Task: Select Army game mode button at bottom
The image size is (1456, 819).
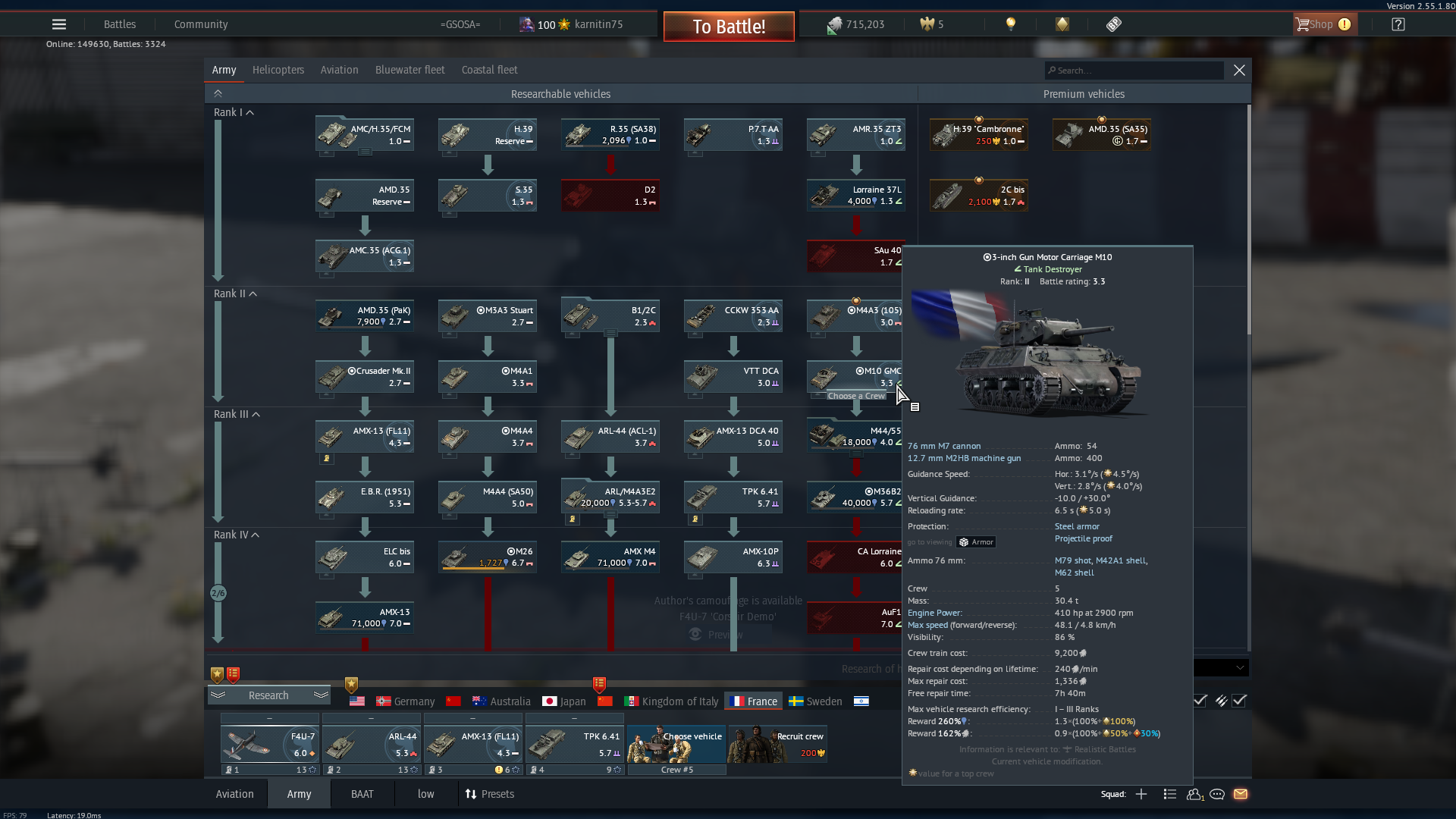Action: [299, 794]
